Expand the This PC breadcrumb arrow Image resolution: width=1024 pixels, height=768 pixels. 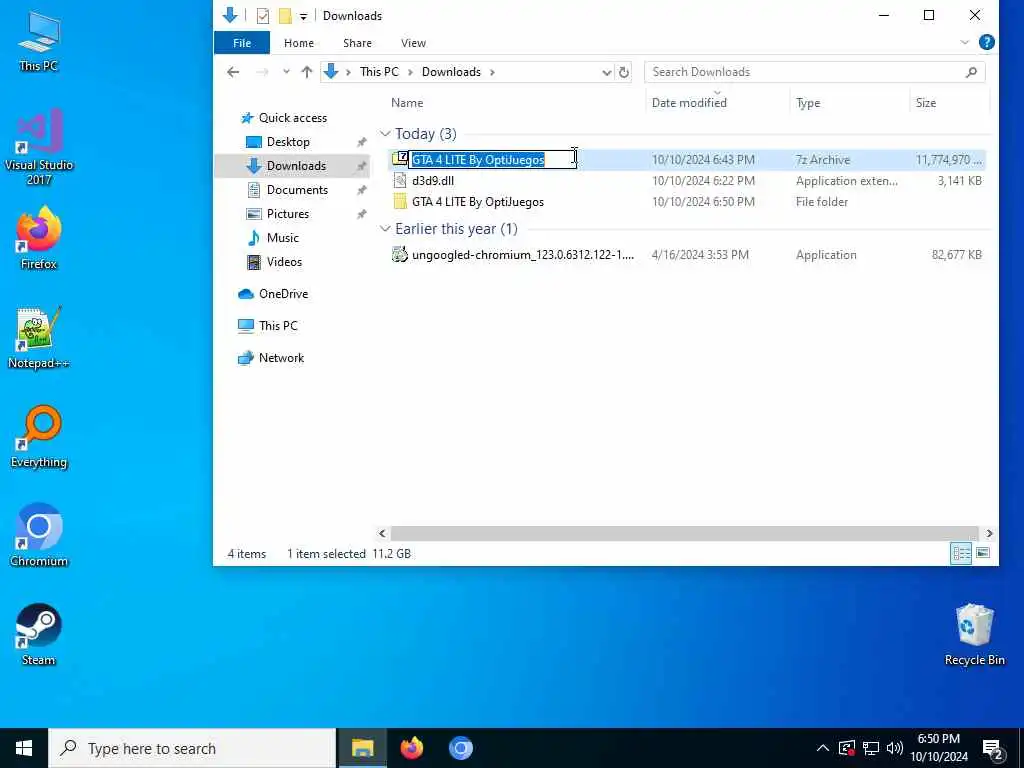[x=410, y=72]
